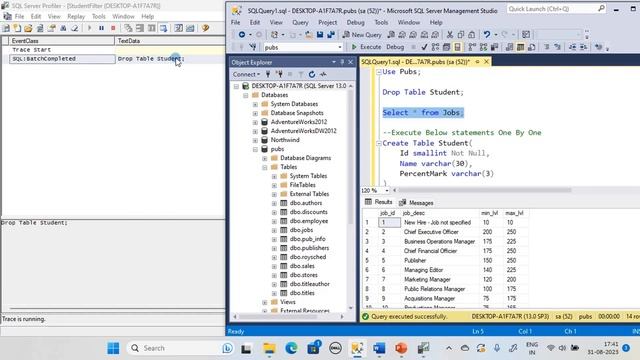Switch to the Messages tab
The height and width of the screenshot is (360, 640).
(416, 202)
